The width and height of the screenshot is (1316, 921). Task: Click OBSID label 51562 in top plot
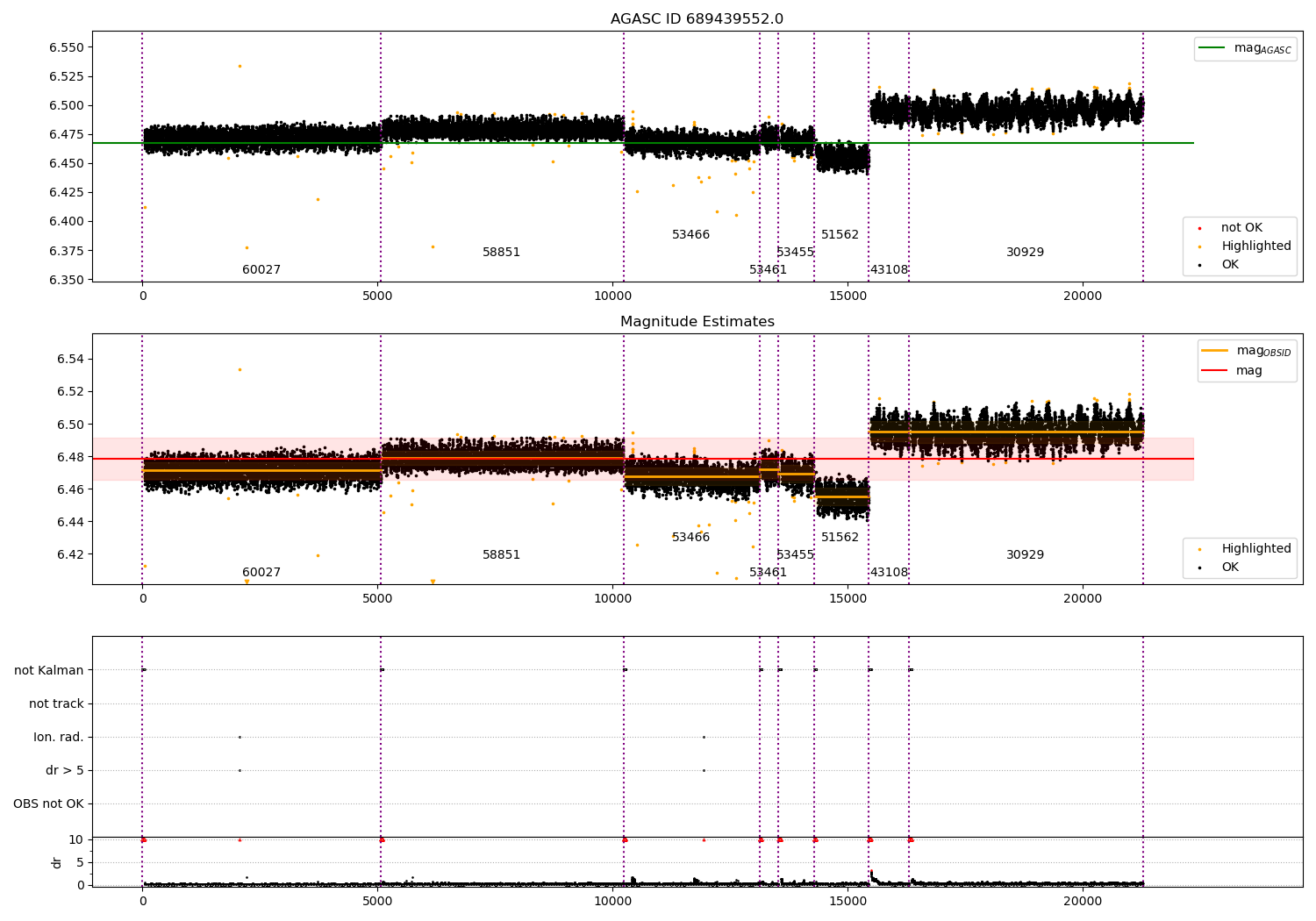[840, 235]
